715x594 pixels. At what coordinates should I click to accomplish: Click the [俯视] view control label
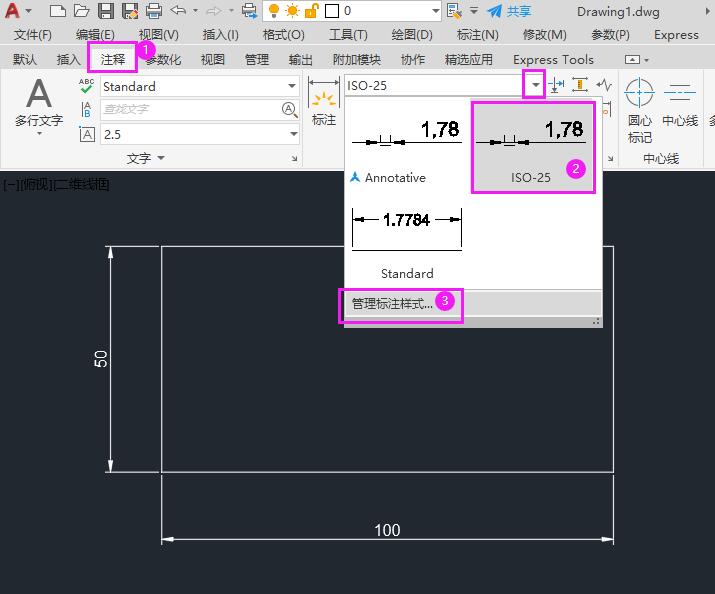point(36,185)
